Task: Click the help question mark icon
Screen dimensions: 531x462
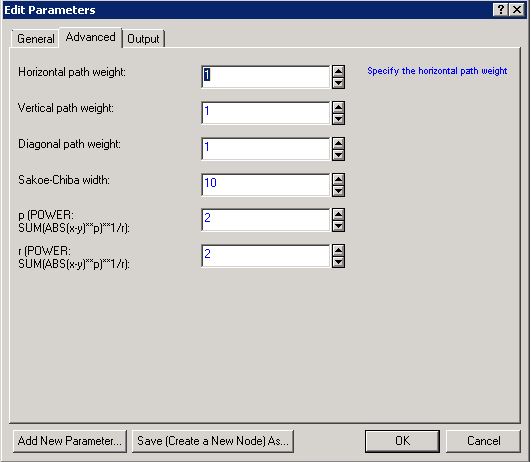Action: (501, 9)
